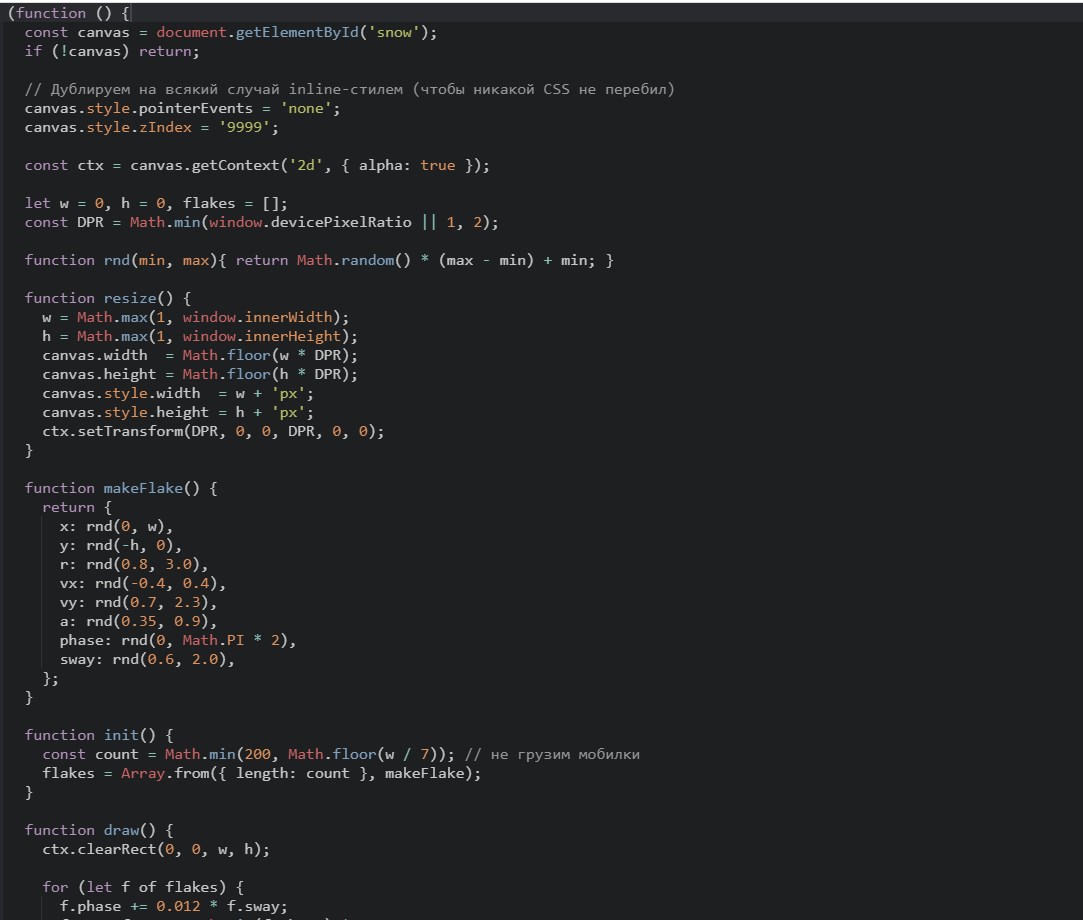Click the 'for' keyword of the flakes loop
The image size is (1083, 920).
click(55, 887)
